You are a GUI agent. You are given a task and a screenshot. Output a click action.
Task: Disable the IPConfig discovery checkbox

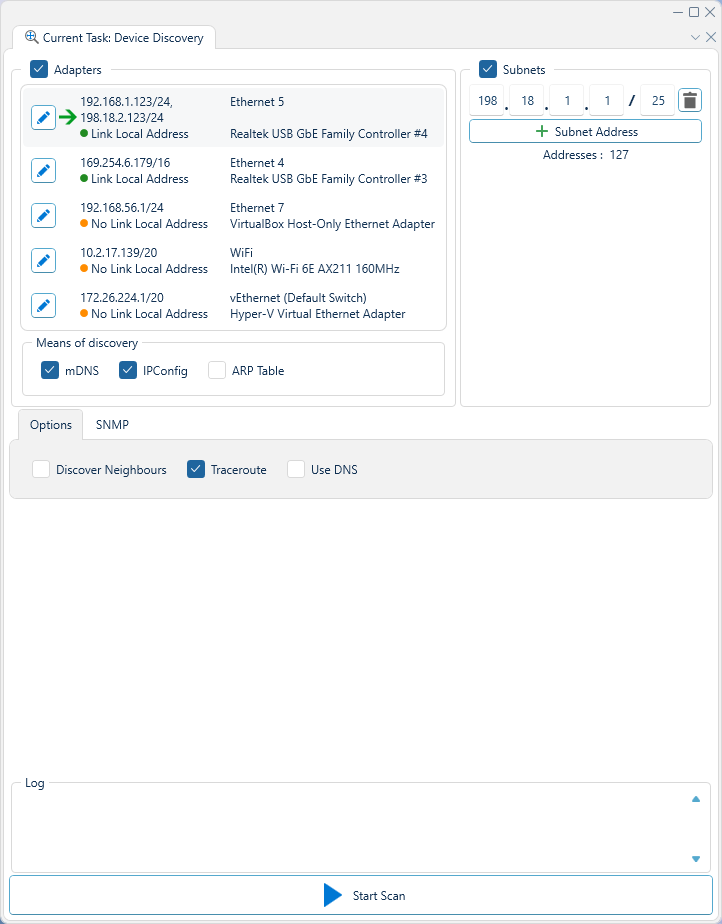pos(128,371)
